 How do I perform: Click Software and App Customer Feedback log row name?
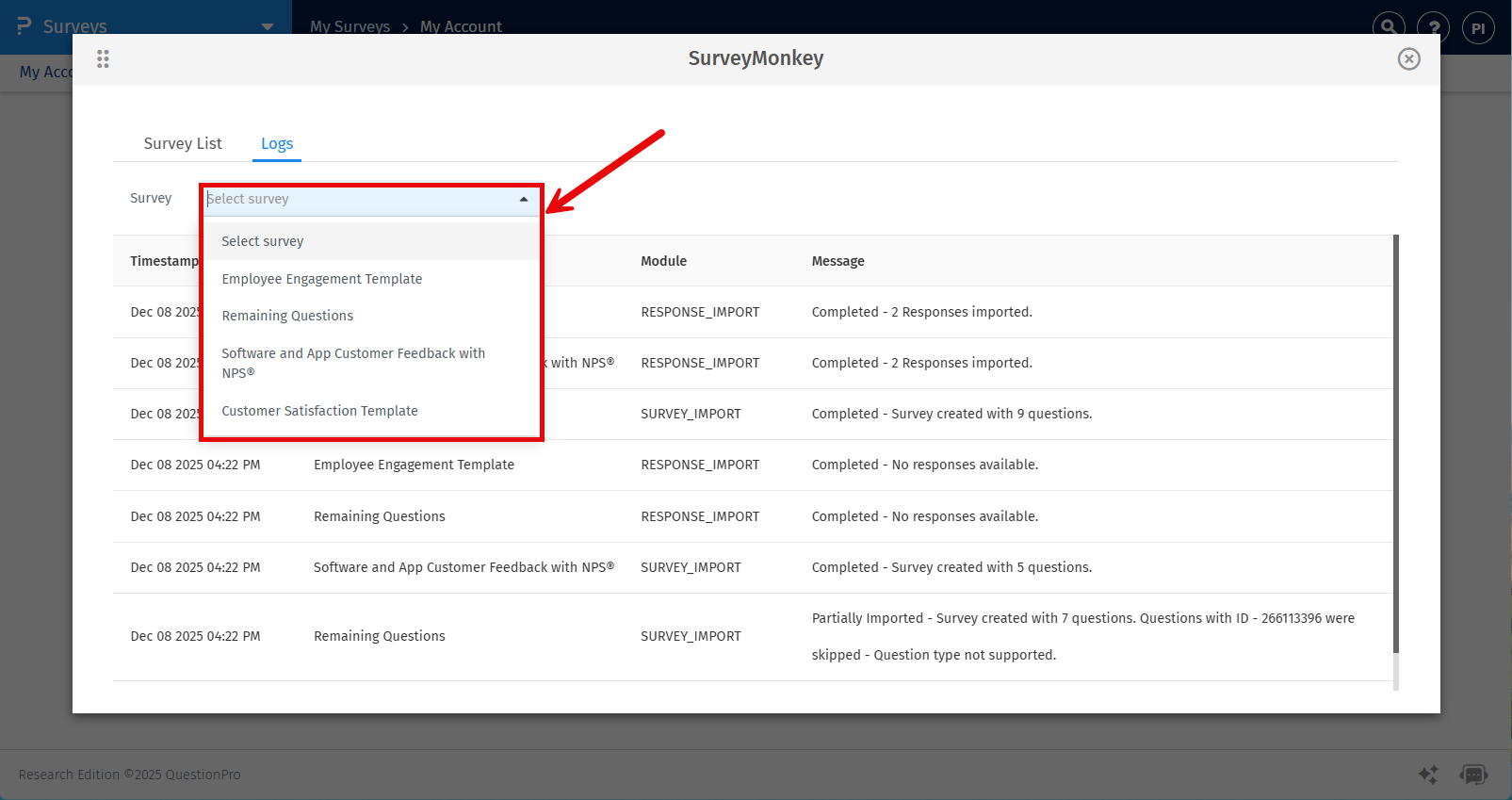pyautogui.click(x=463, y=567)
